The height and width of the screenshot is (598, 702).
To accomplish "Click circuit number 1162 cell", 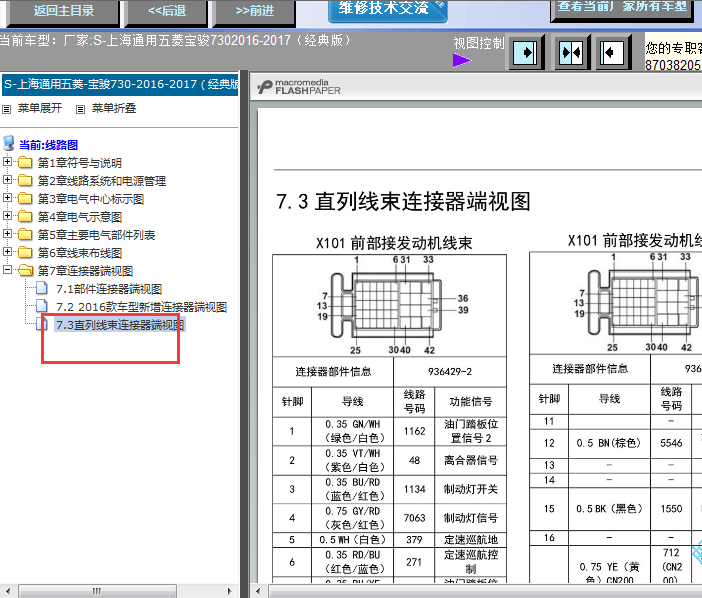I will pos(414,431).
